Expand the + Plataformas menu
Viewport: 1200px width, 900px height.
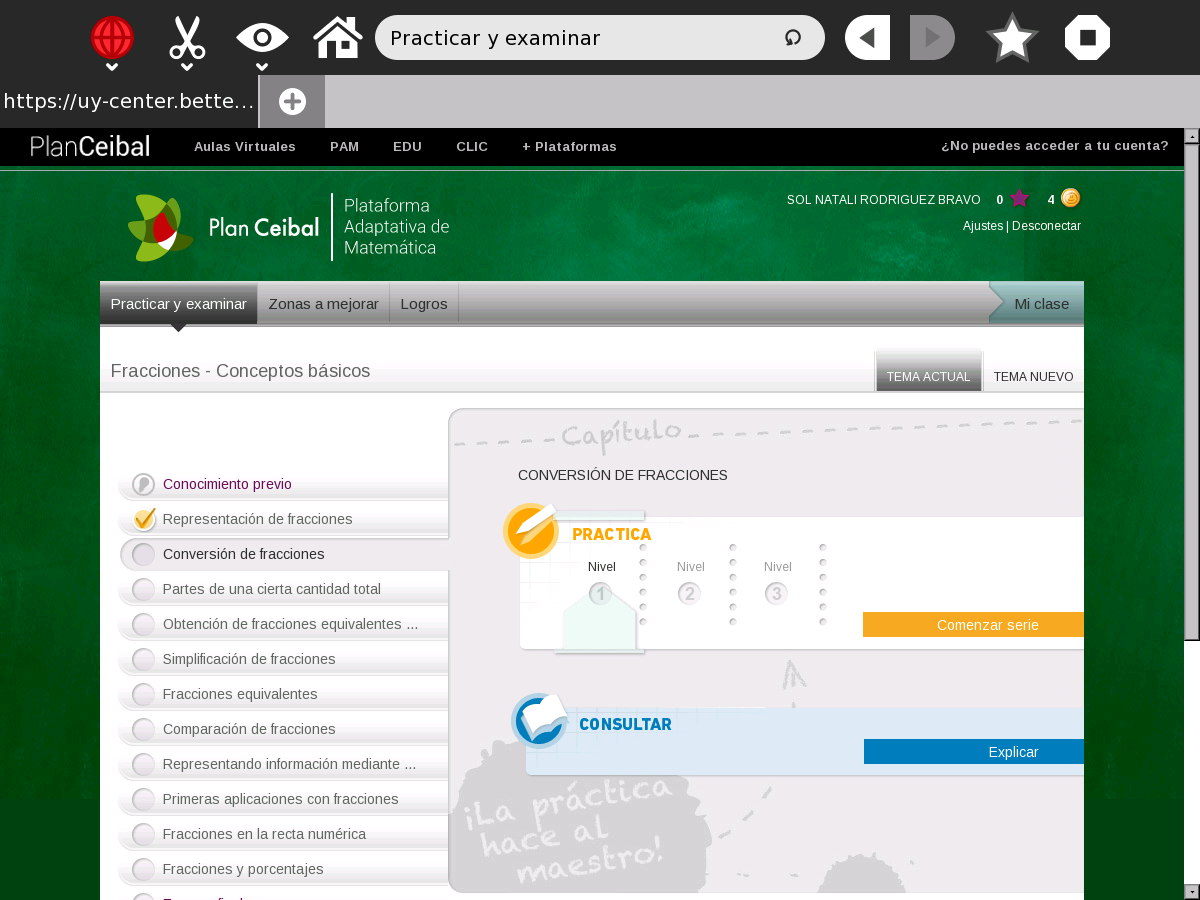569,146
